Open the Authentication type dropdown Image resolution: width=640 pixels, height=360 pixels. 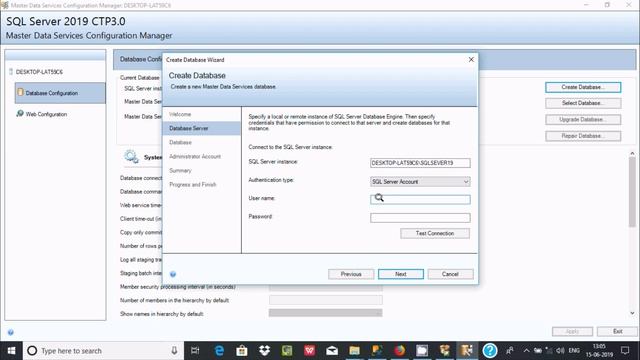[420, 182]
